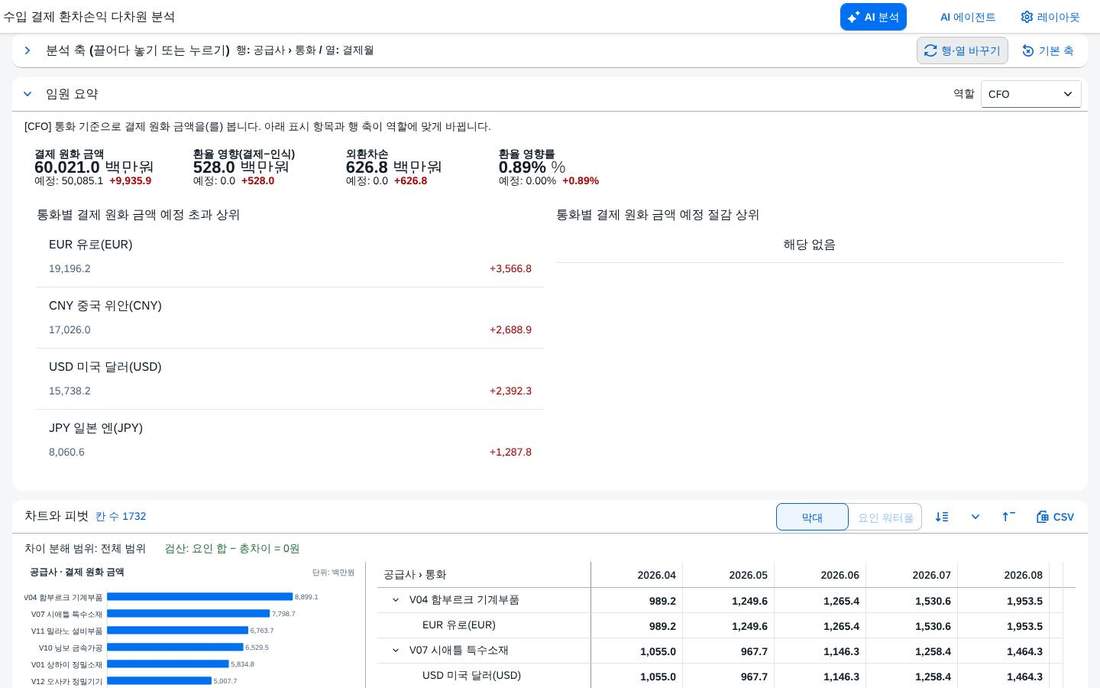1100x688 pixels.
Task: Open the AI 에이전트 view
Action: (967, 17)
